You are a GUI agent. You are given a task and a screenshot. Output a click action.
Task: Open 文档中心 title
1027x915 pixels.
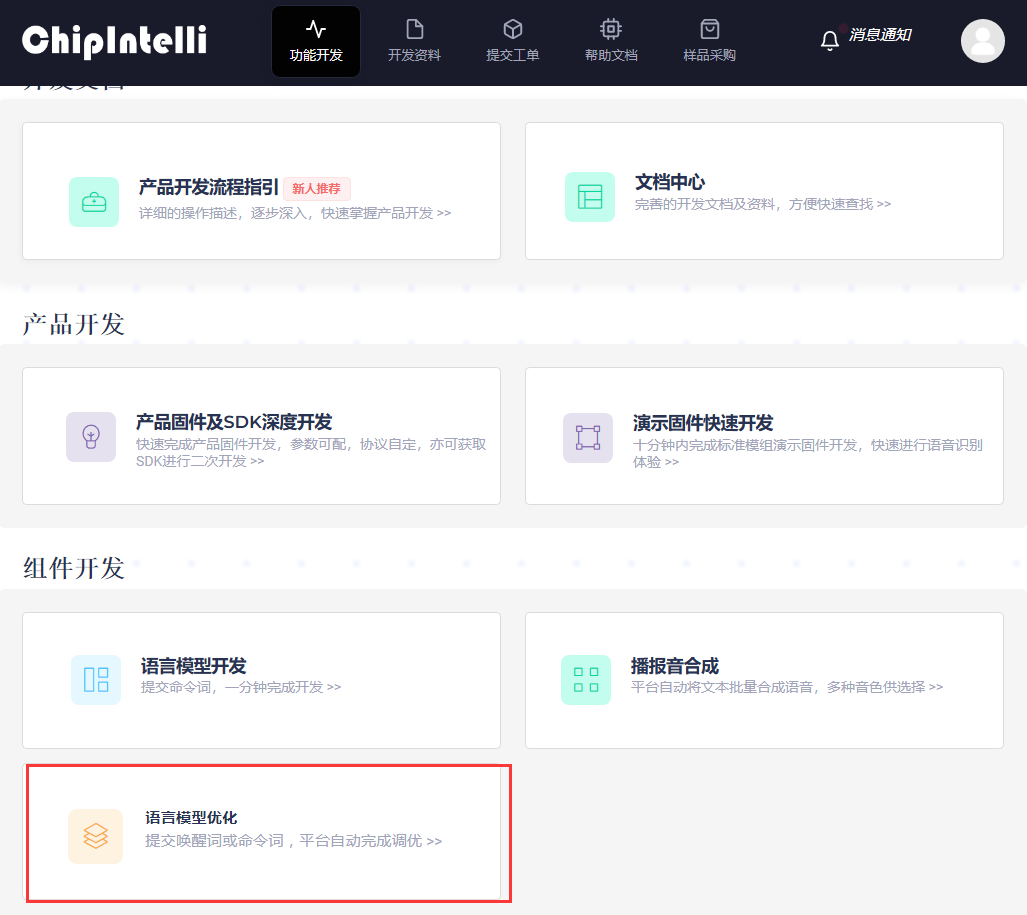click(669, 182)
